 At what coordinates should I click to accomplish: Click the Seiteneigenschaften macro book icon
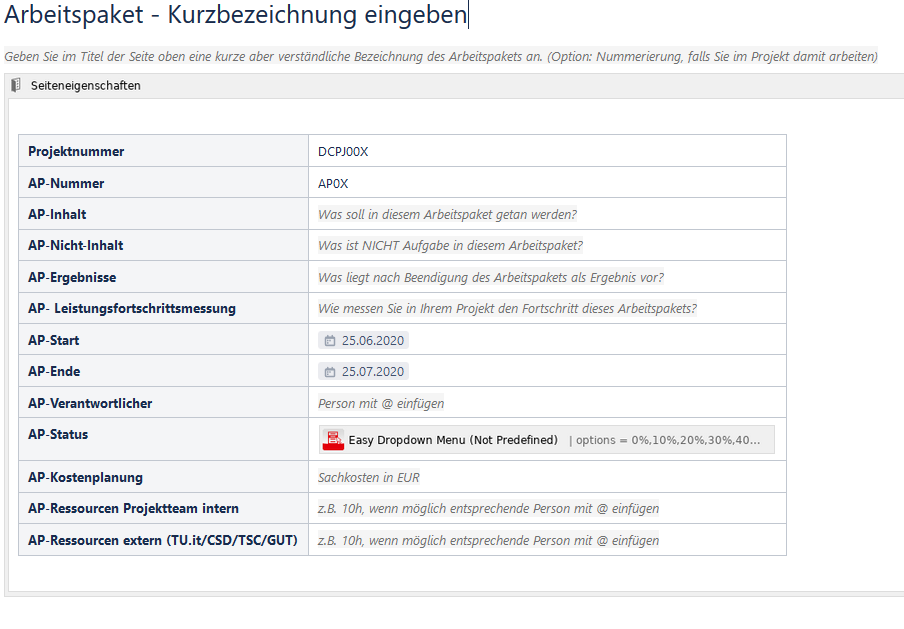16,85
